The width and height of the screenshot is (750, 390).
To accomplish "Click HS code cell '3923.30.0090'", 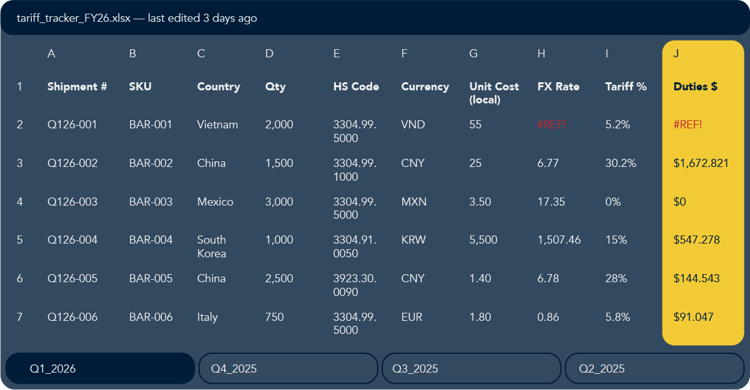I will click(354, 285).
